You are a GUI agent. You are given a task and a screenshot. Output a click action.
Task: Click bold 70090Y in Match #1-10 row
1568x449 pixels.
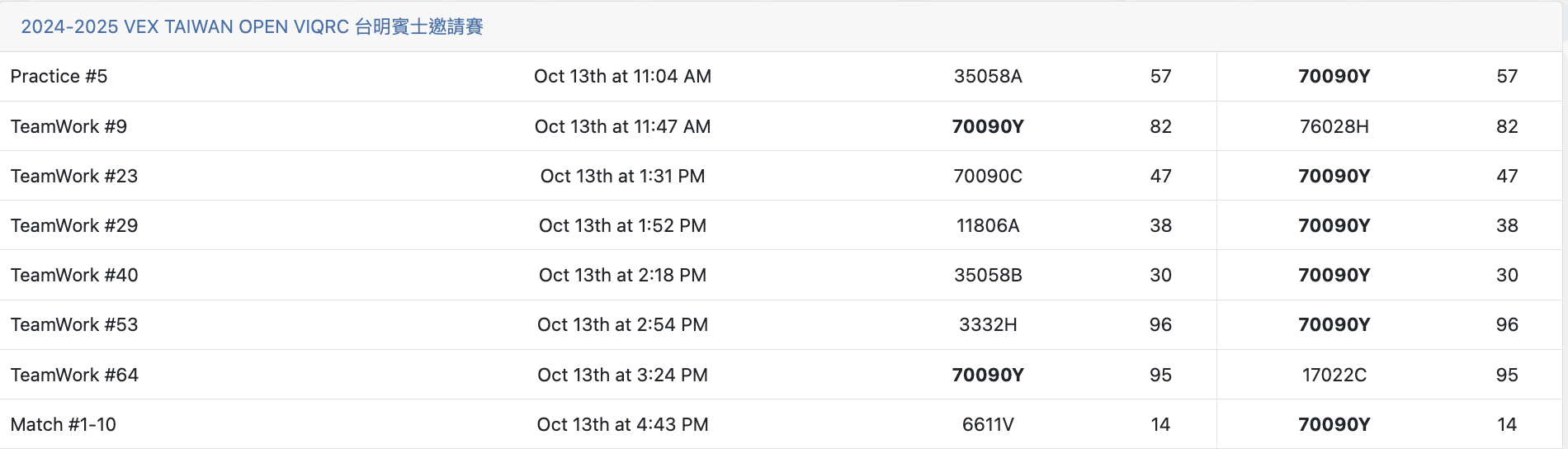coord(1334,424)
